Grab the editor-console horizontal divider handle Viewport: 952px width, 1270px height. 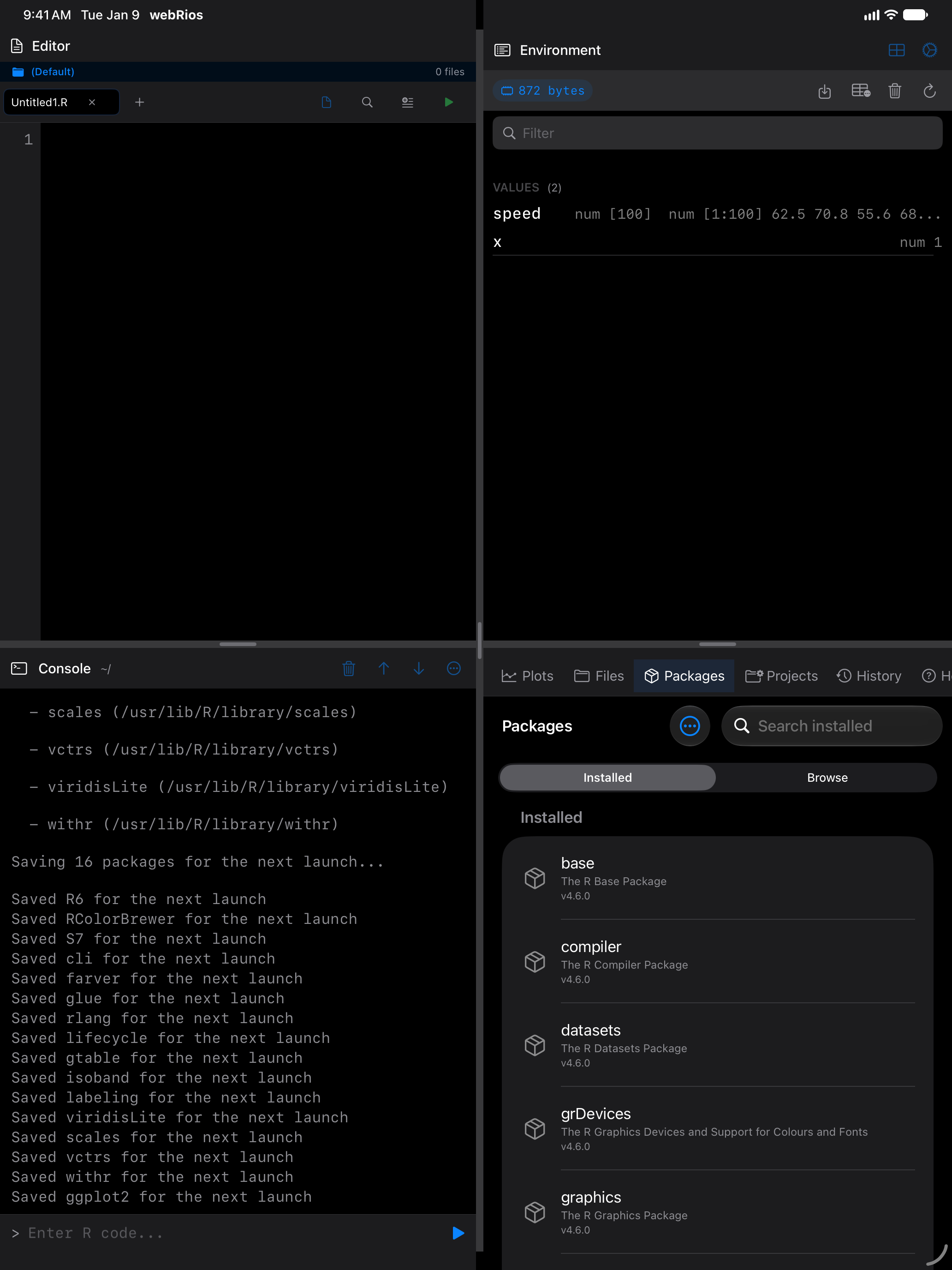(x=238, y=644)
